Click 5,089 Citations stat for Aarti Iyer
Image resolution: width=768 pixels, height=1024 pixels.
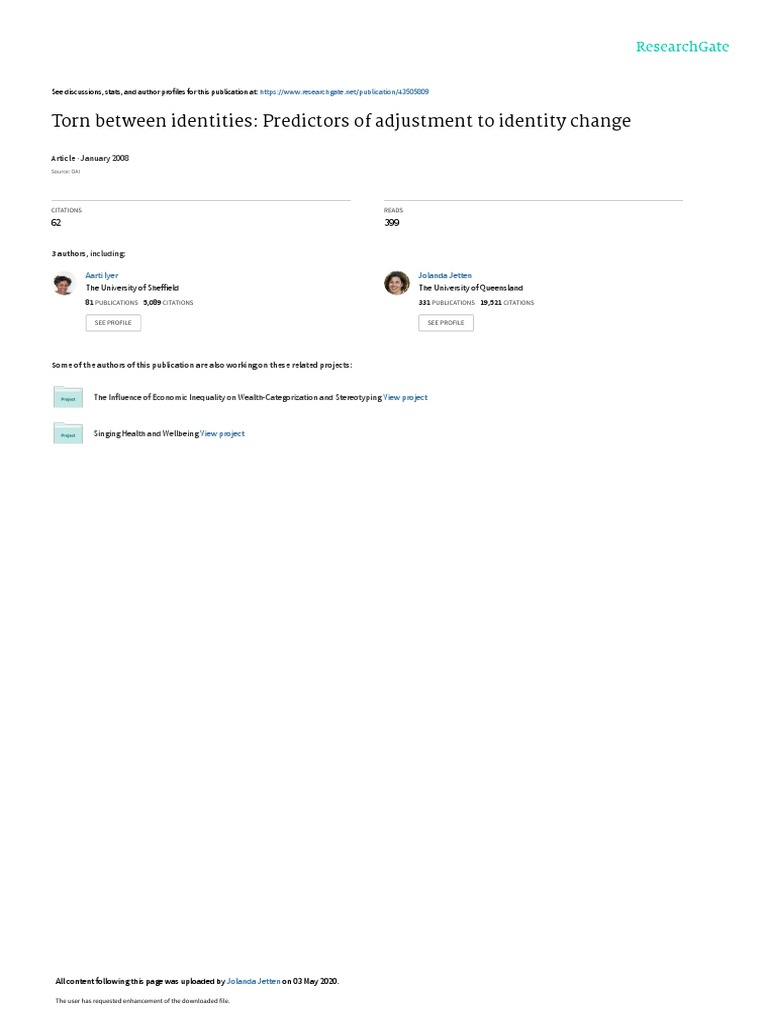[x=168, y=303]
